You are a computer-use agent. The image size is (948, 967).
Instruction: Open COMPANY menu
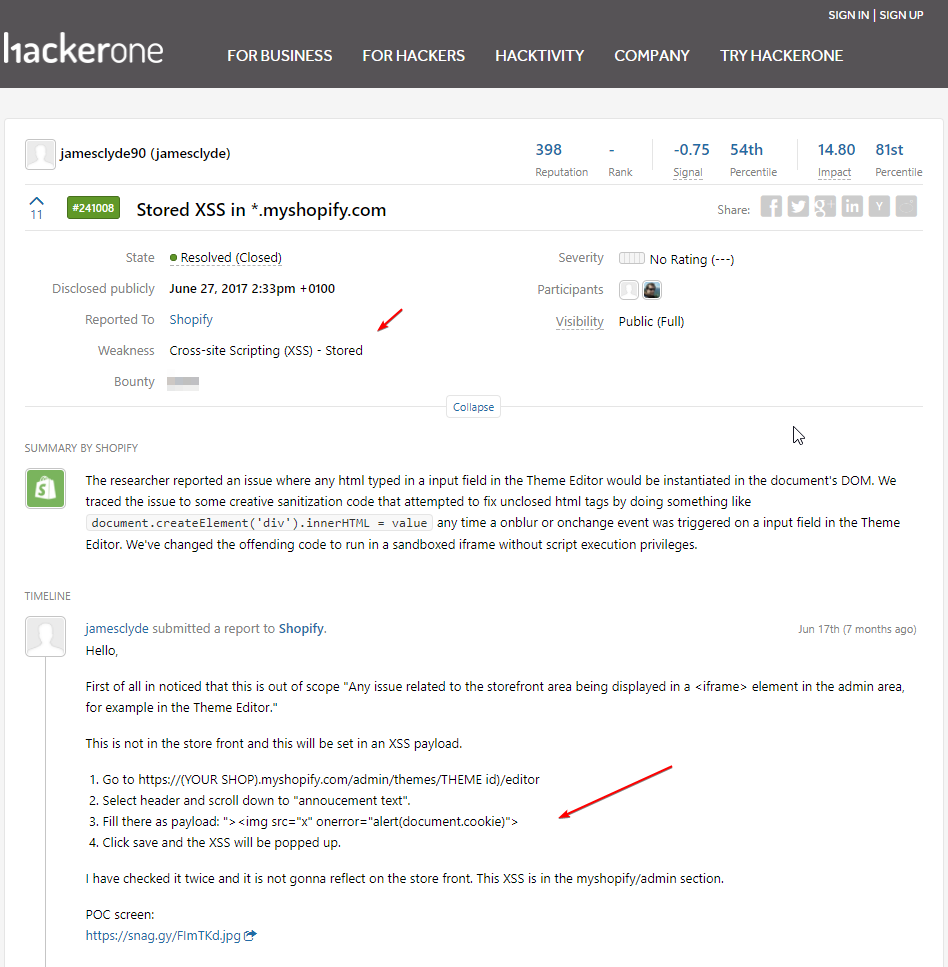(x=652, y=56)
